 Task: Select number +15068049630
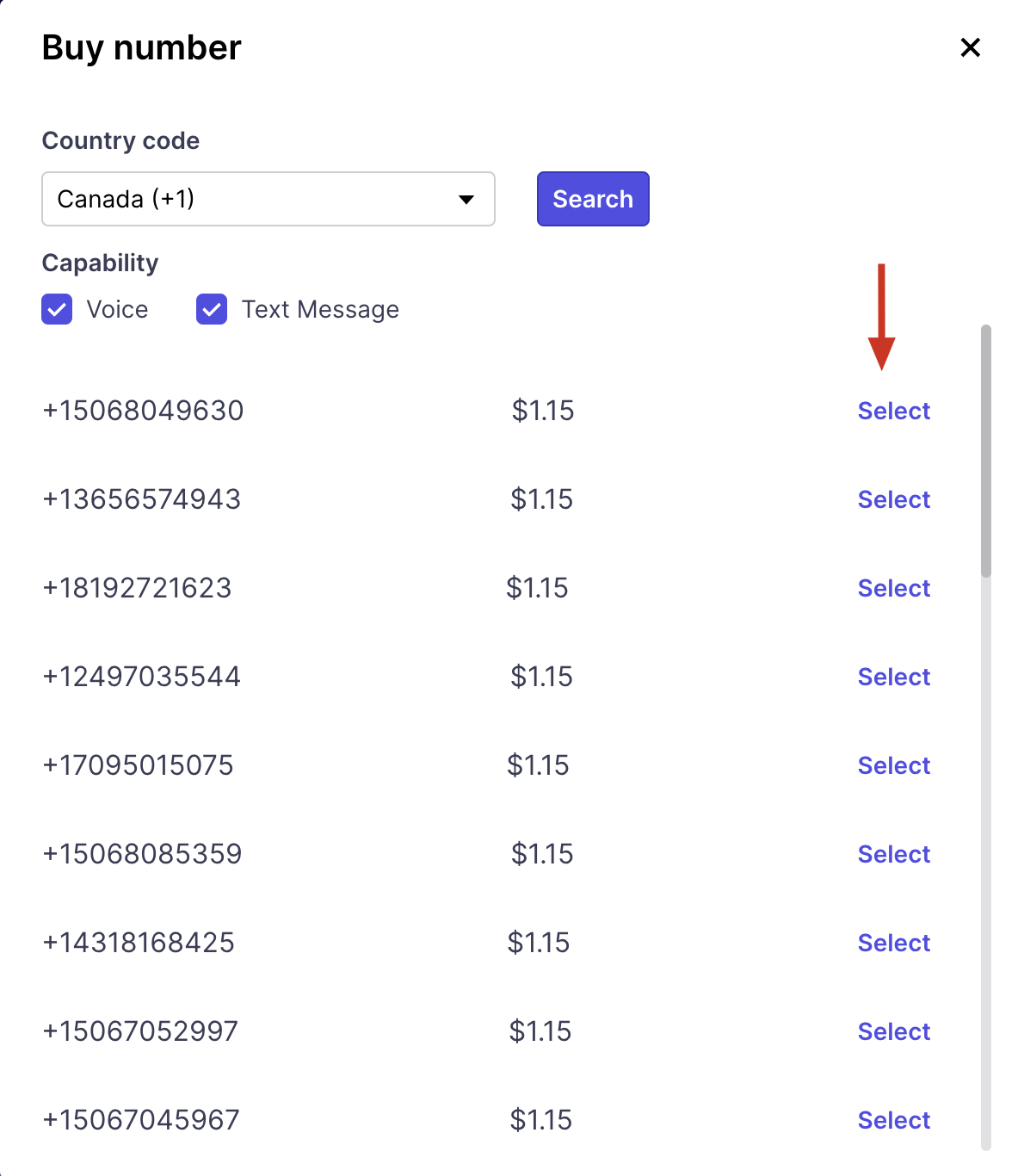893,411
